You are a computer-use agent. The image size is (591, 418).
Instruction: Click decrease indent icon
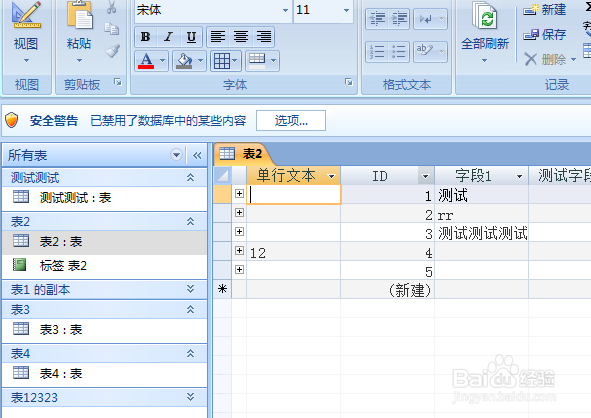coord(377,18)
